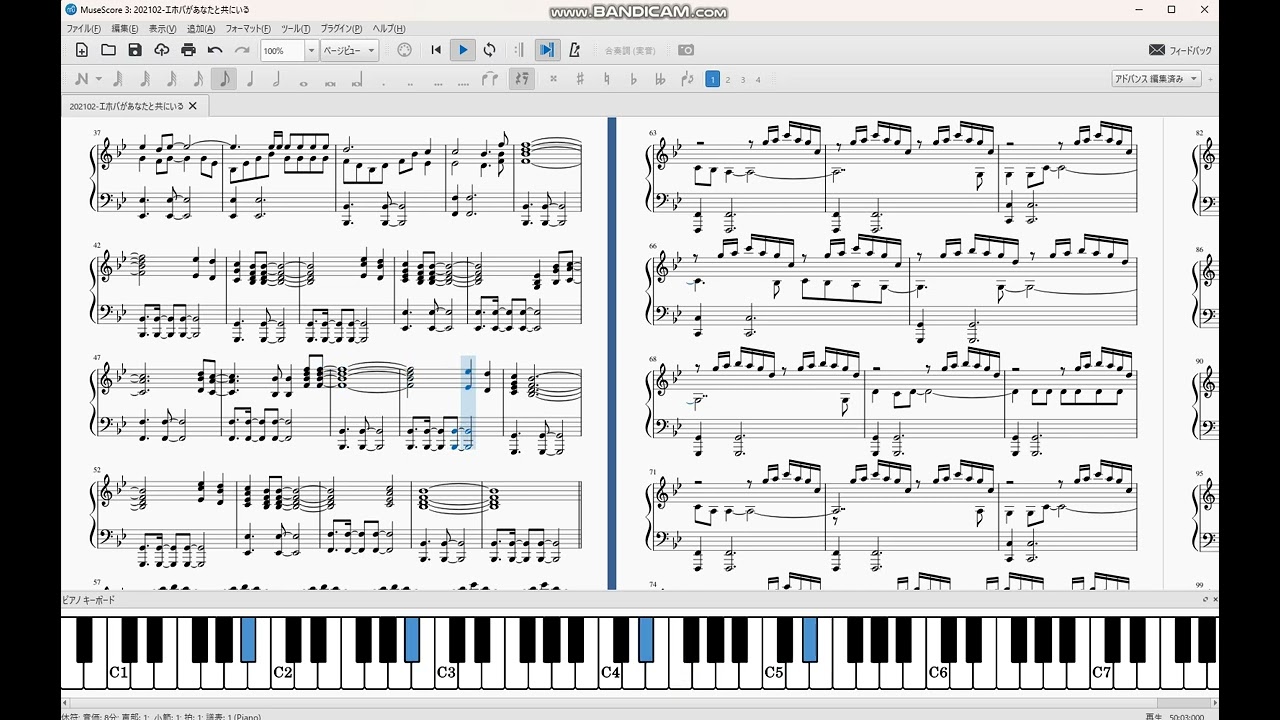Toggle loop playback

pyautogui.click(x=489, y=50)
